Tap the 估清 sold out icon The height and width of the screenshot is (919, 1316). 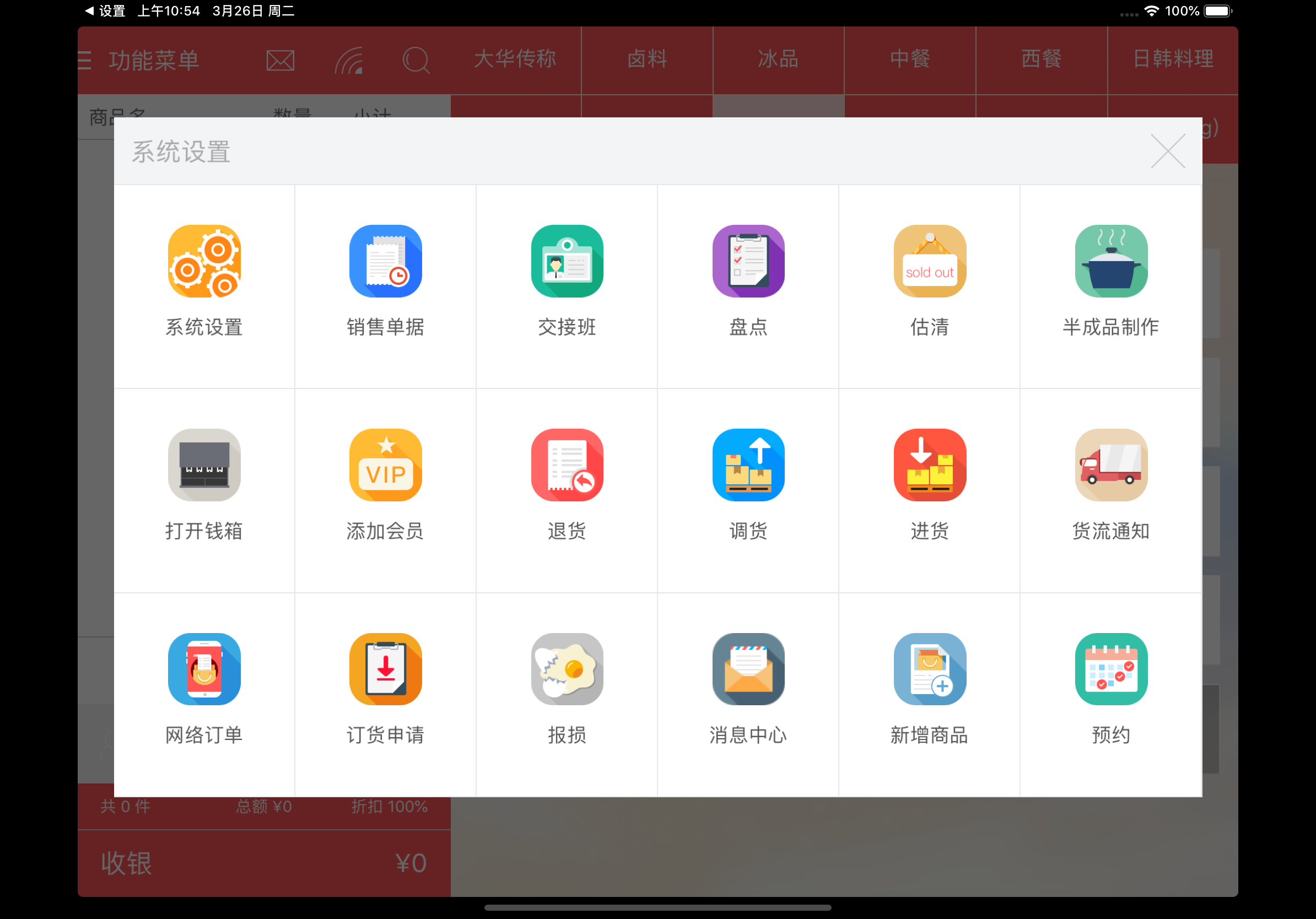929,261
